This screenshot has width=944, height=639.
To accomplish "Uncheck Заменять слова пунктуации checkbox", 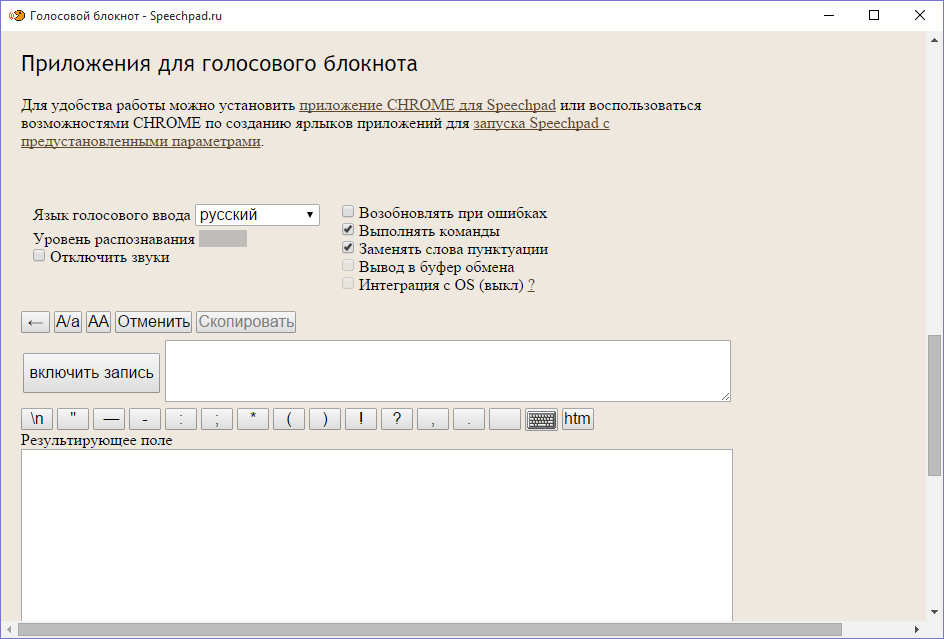I will [348, 248].
